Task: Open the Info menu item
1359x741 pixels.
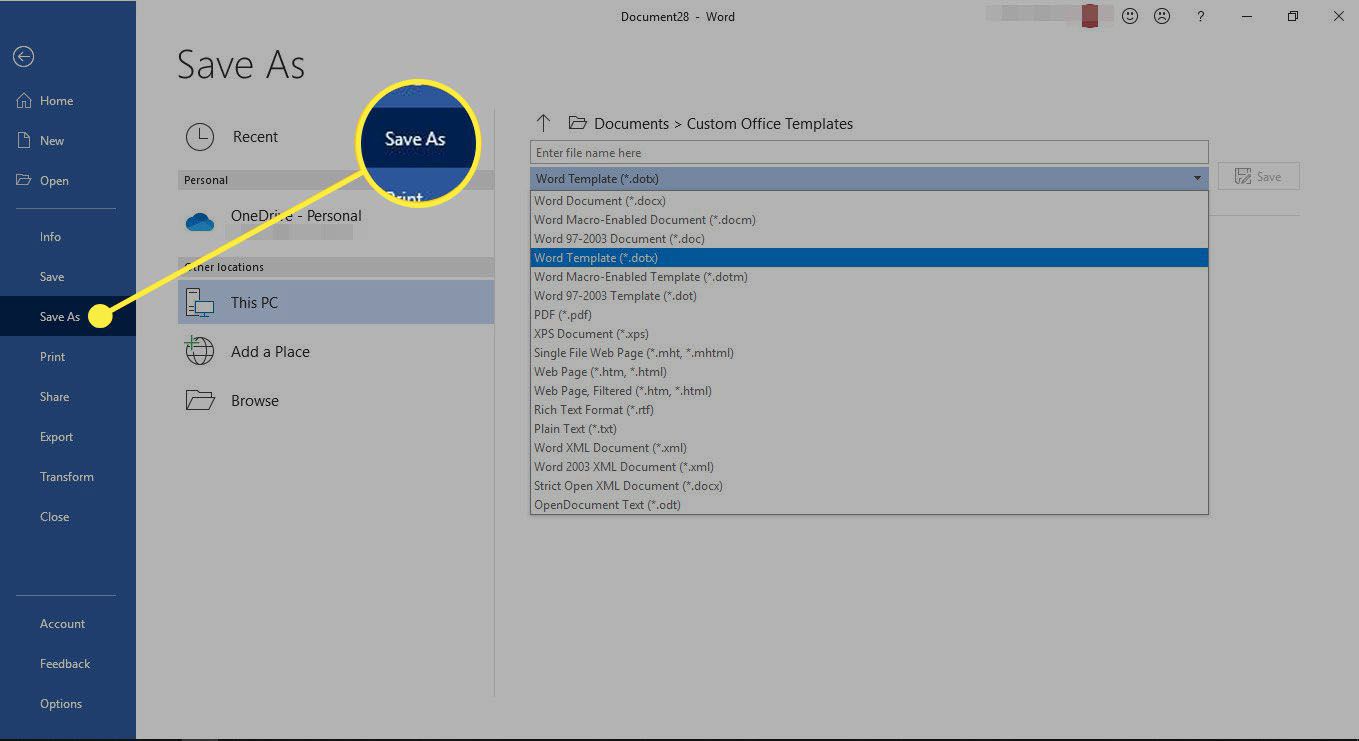Action: pyautogui.click(x=68, y=237)
